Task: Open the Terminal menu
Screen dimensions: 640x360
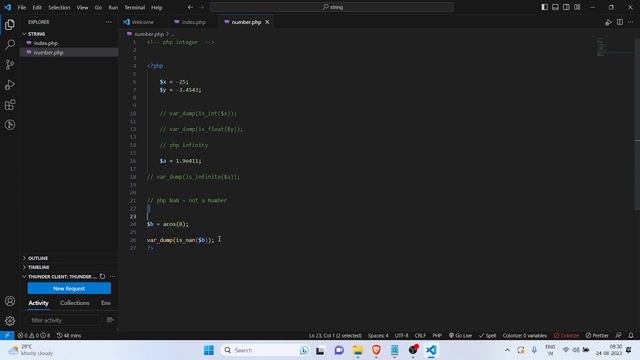Action: pos(135,7)
